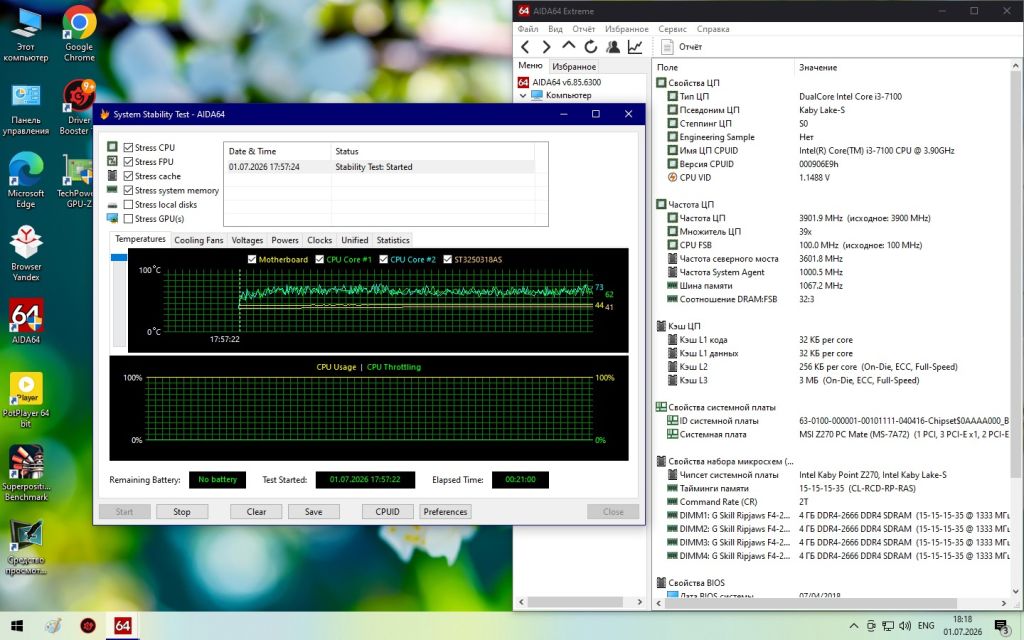
Task: Collapse the Компьютер tree node
Action: 522,95
